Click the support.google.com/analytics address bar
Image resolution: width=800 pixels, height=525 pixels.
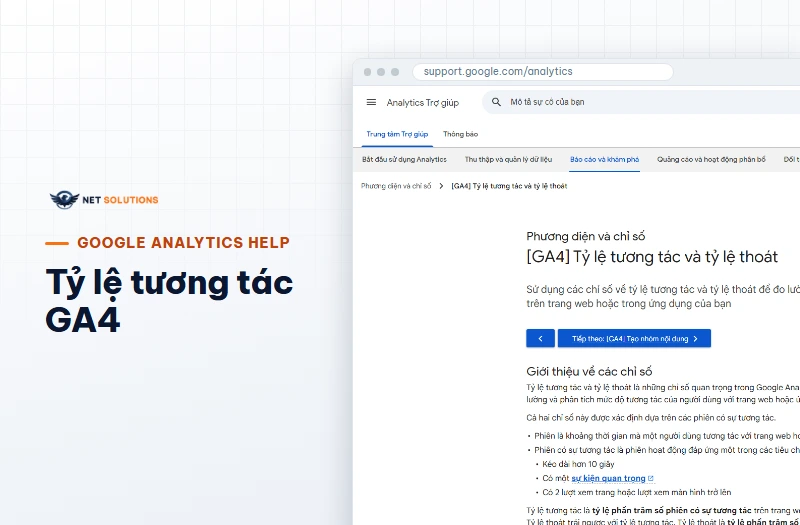pos(543,71)
